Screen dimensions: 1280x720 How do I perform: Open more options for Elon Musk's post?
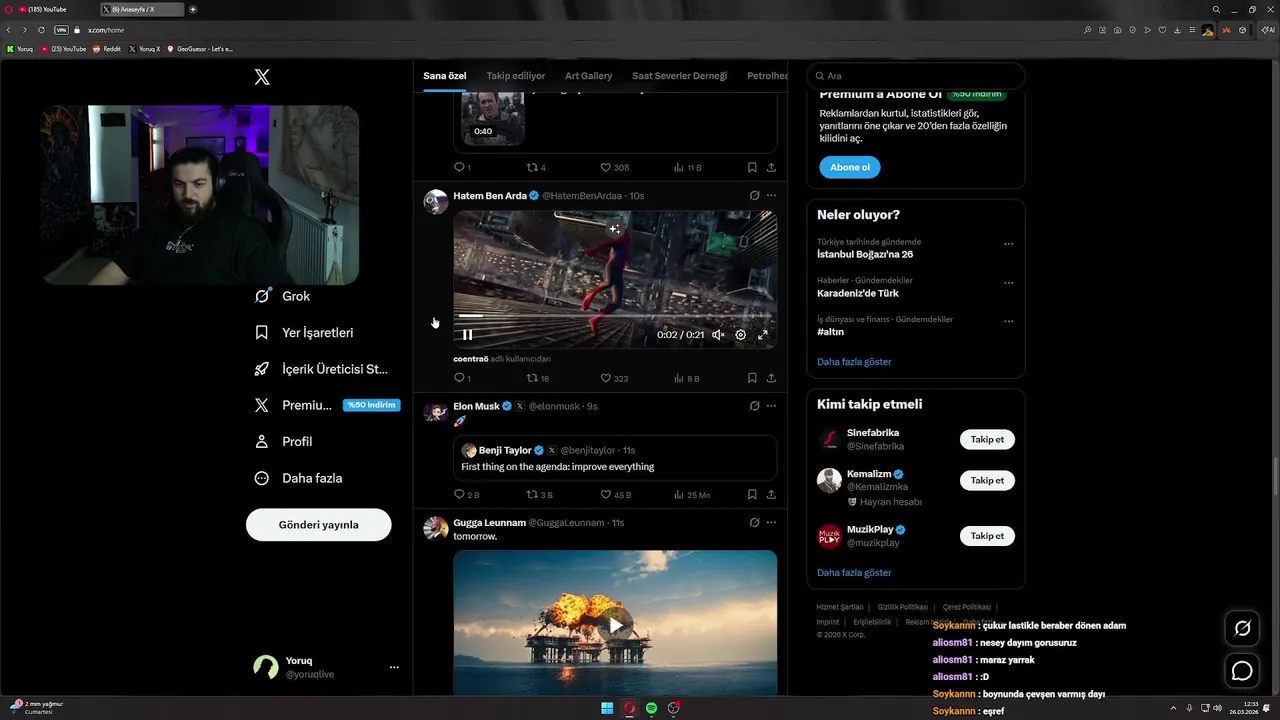771,406
